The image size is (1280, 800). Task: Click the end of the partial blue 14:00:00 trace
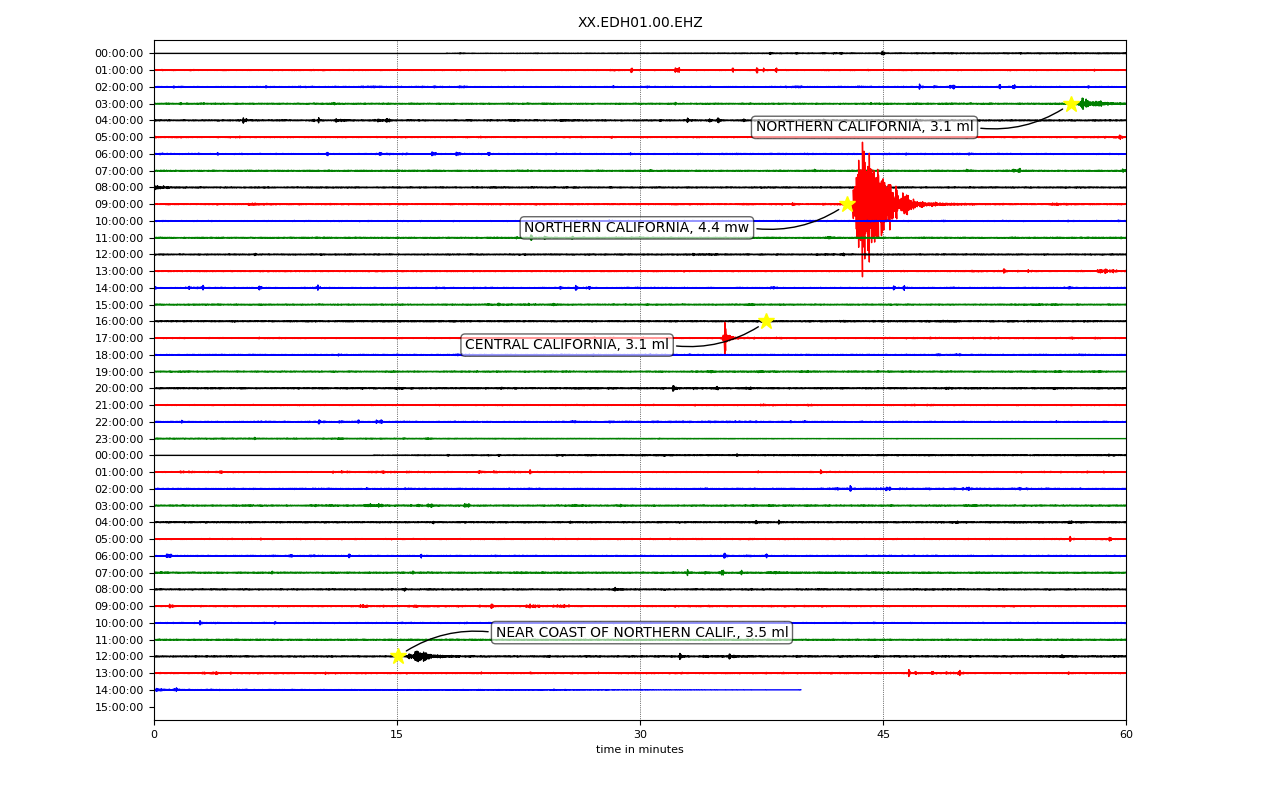point(800,690)
